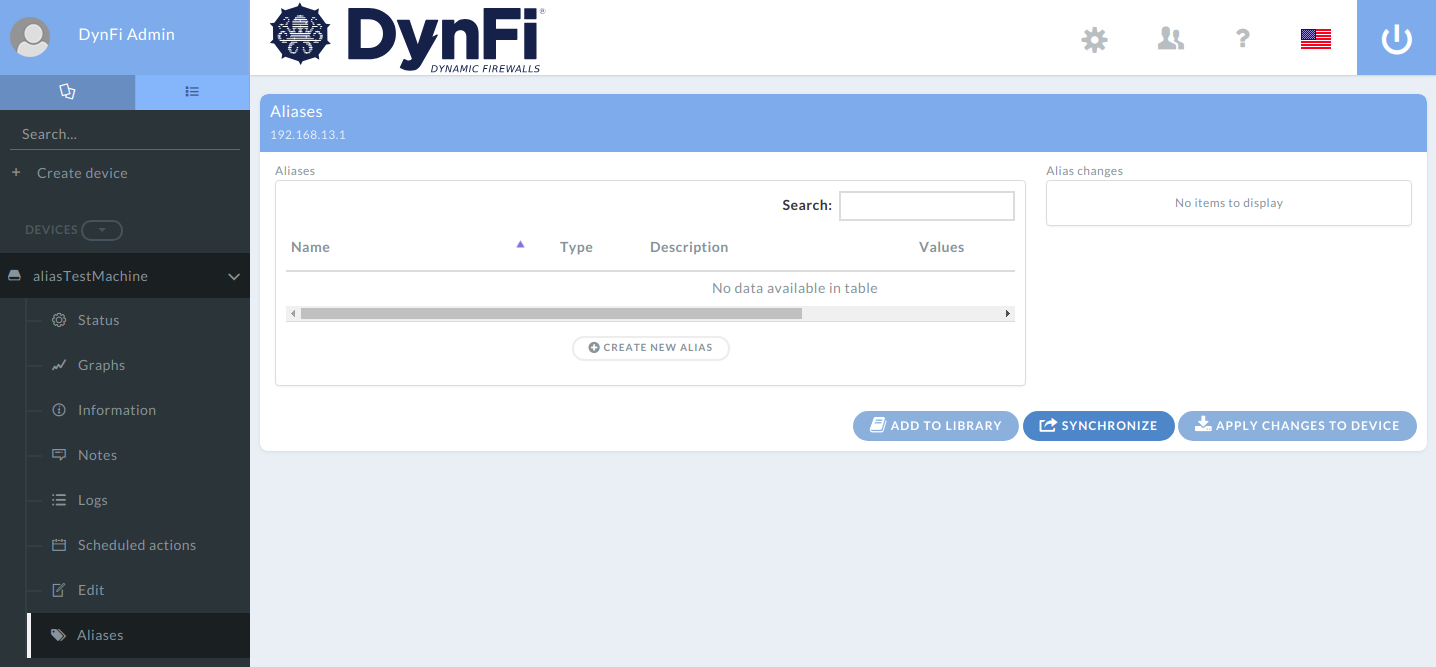Click the Logs list icon

[x=58, y=500]
